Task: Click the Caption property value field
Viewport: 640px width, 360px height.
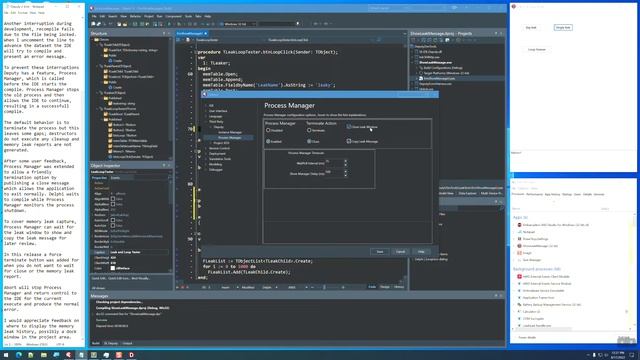Action: (x=139, y=252)
